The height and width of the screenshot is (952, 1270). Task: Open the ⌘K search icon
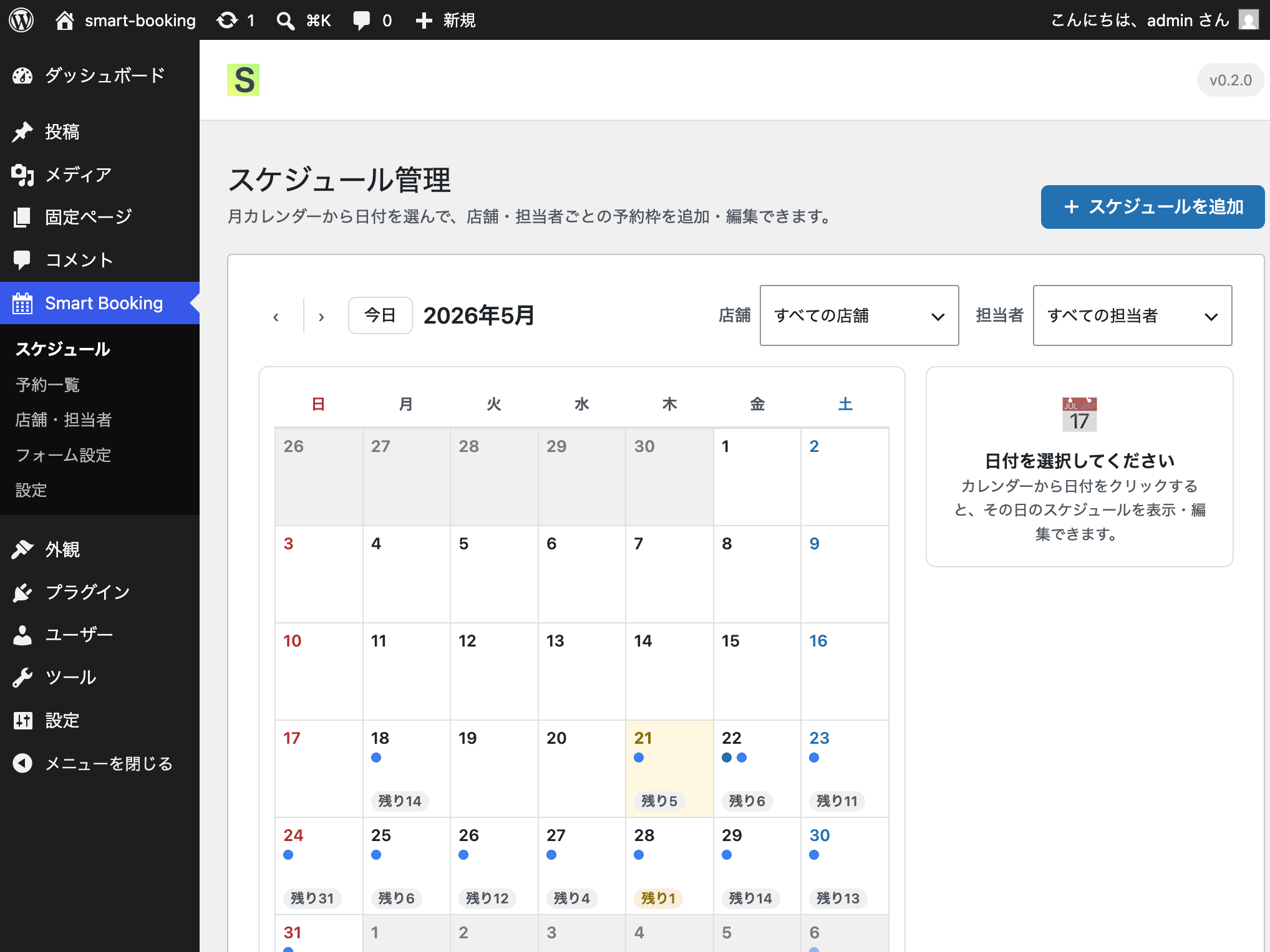(303, 20)
